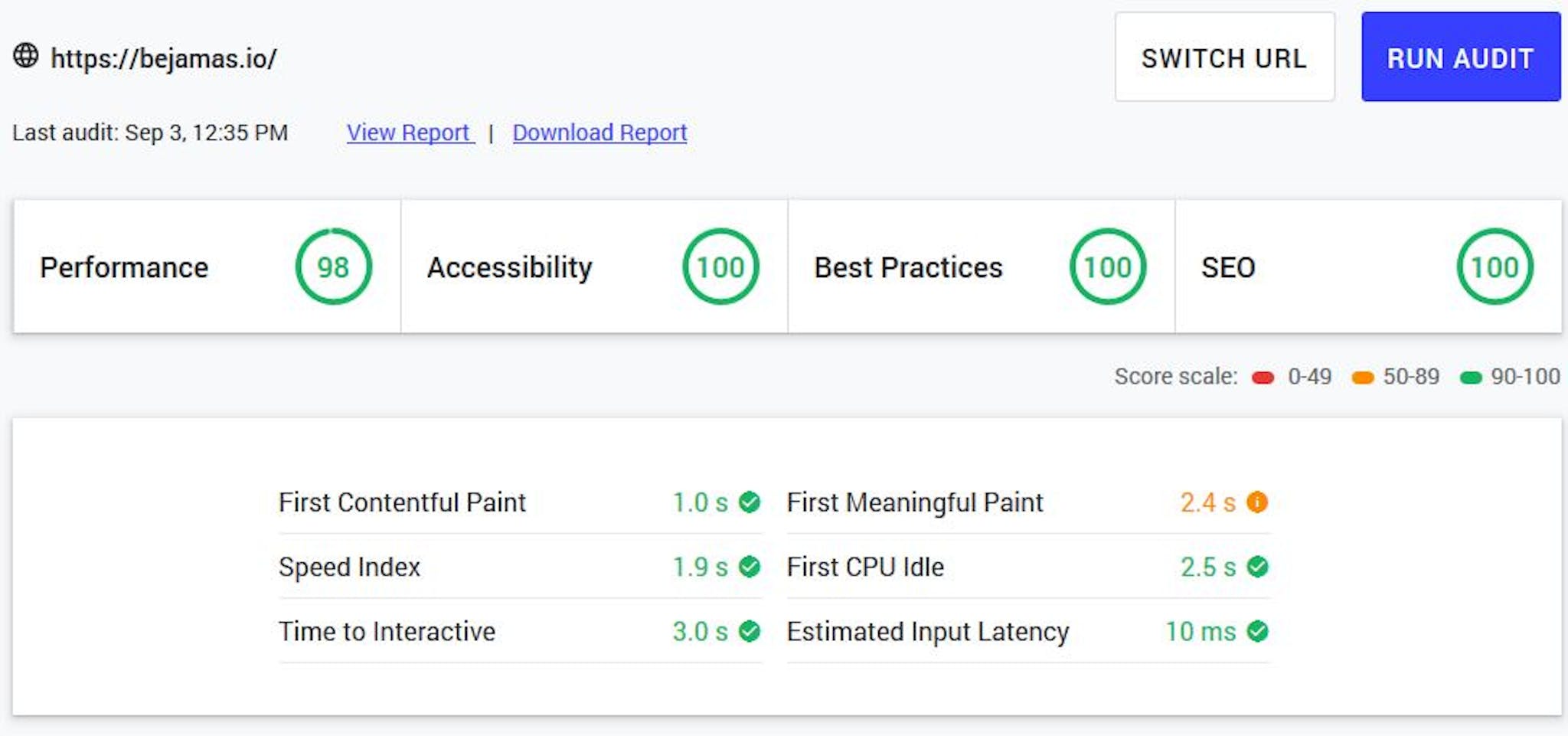This screenshot has height=736, width=1568.
Task: Click the green check beside First CPU Idle
Action: pos(1257,567)
